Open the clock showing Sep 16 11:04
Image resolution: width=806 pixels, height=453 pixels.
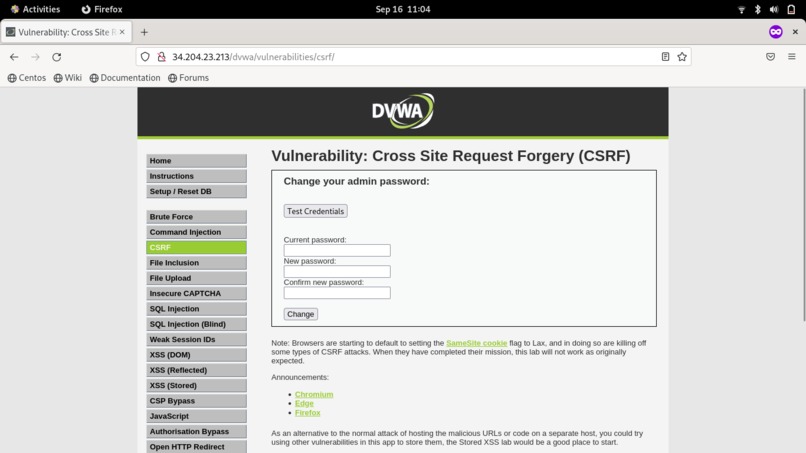403,9
